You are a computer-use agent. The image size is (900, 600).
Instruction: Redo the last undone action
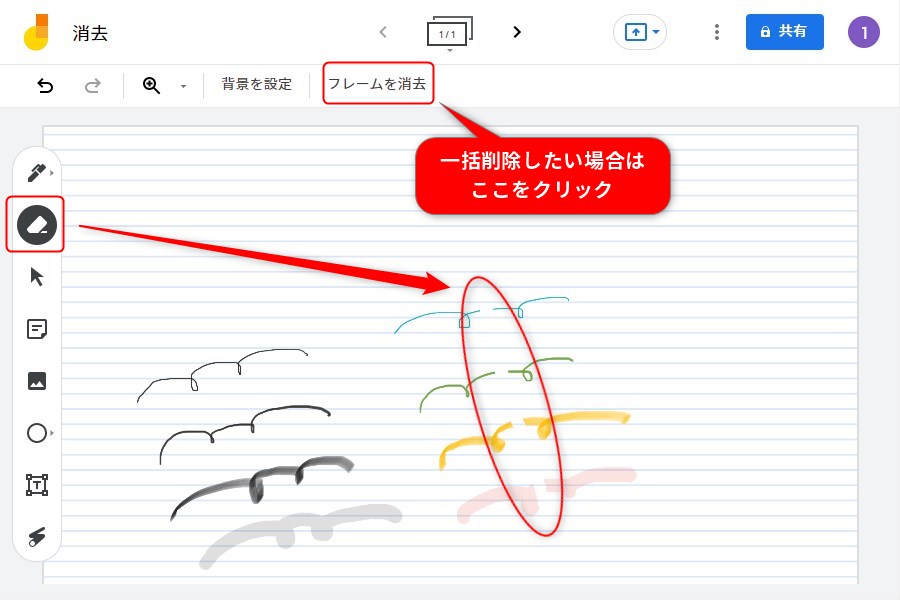click(92, 86)
